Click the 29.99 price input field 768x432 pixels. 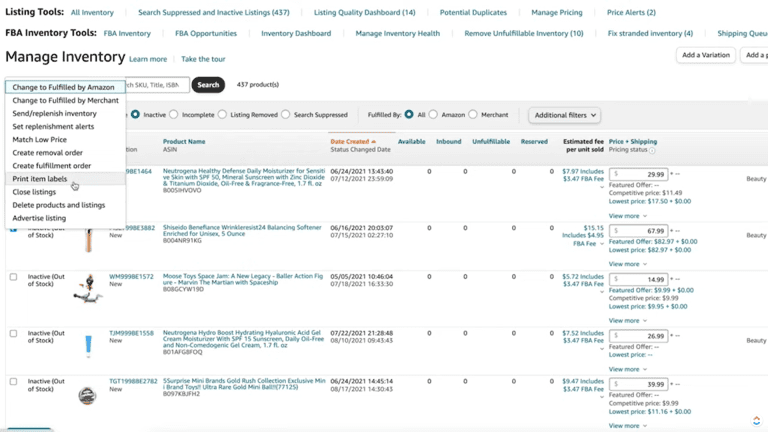639,174
